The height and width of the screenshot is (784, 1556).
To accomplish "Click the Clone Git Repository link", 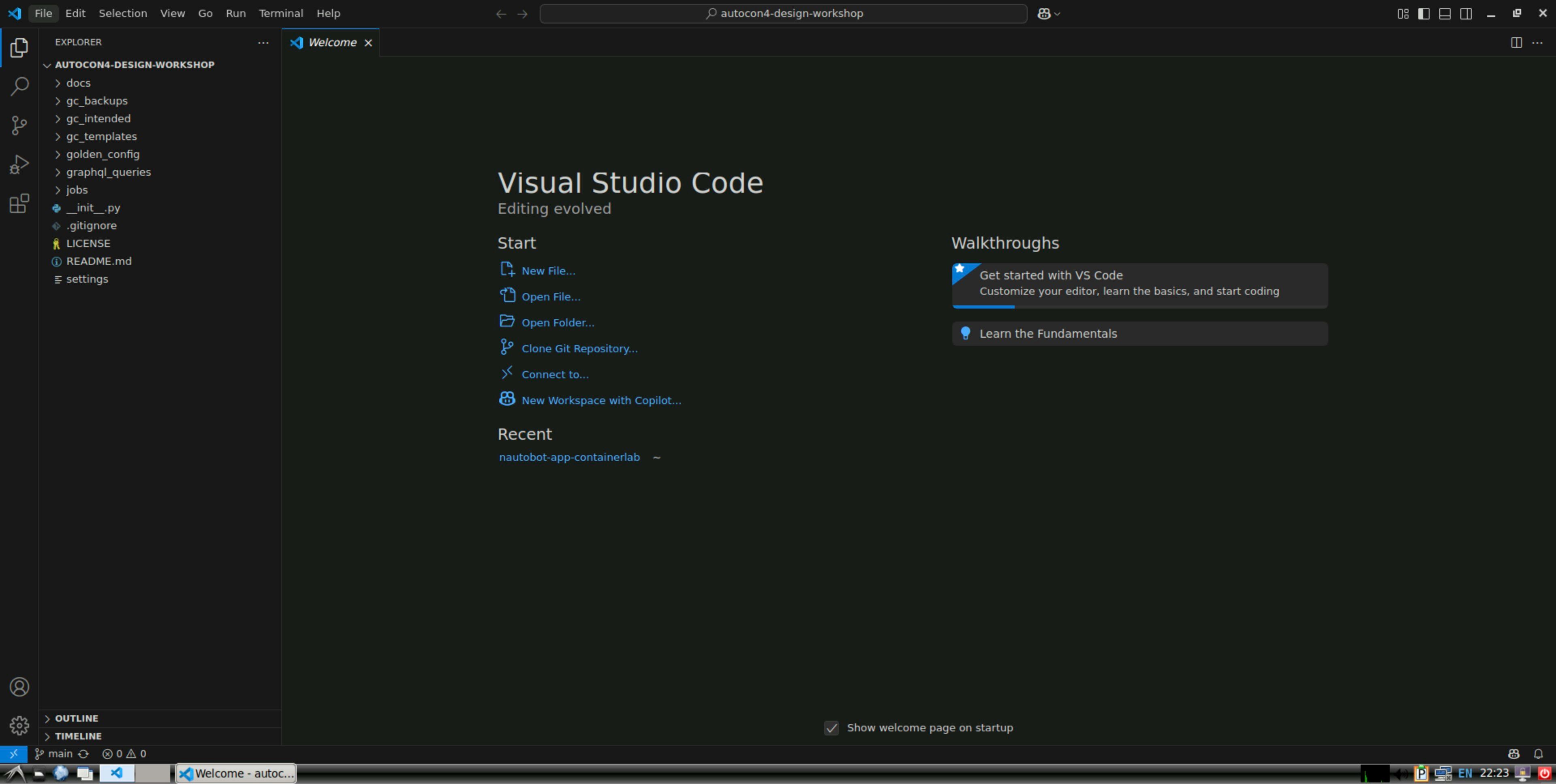I will (x=579, y=349).
